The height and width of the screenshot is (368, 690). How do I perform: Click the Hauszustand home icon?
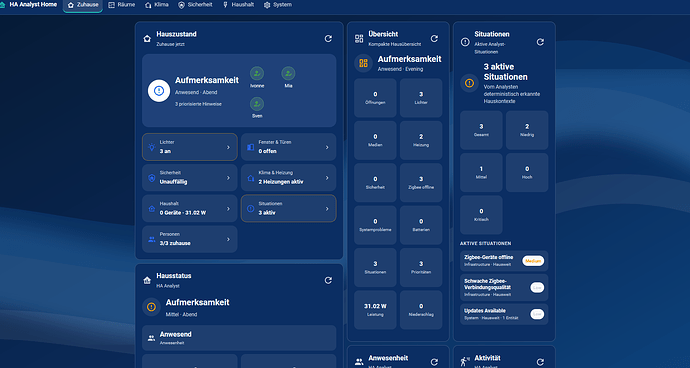point(147,39)
